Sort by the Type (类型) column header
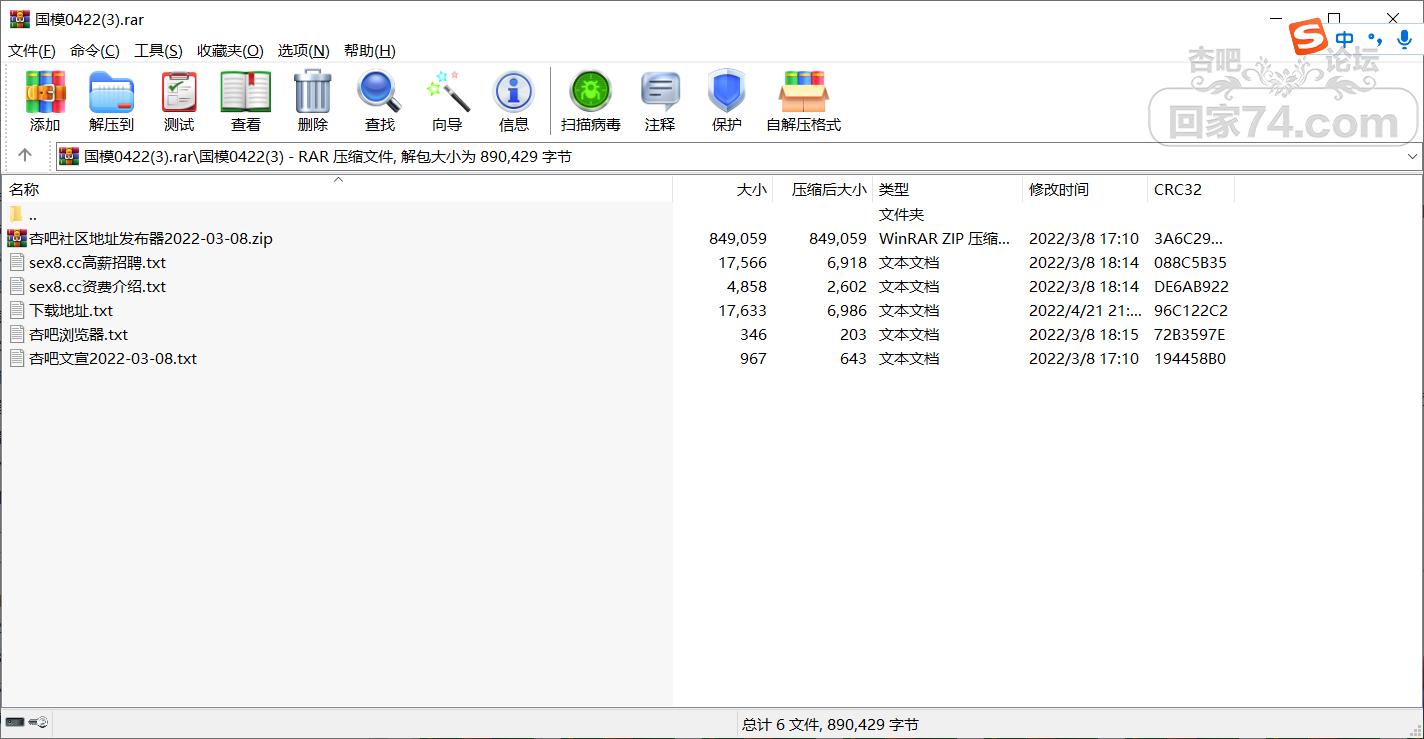The height and width of the screenshot is (739, 1424). click(948, 189)
